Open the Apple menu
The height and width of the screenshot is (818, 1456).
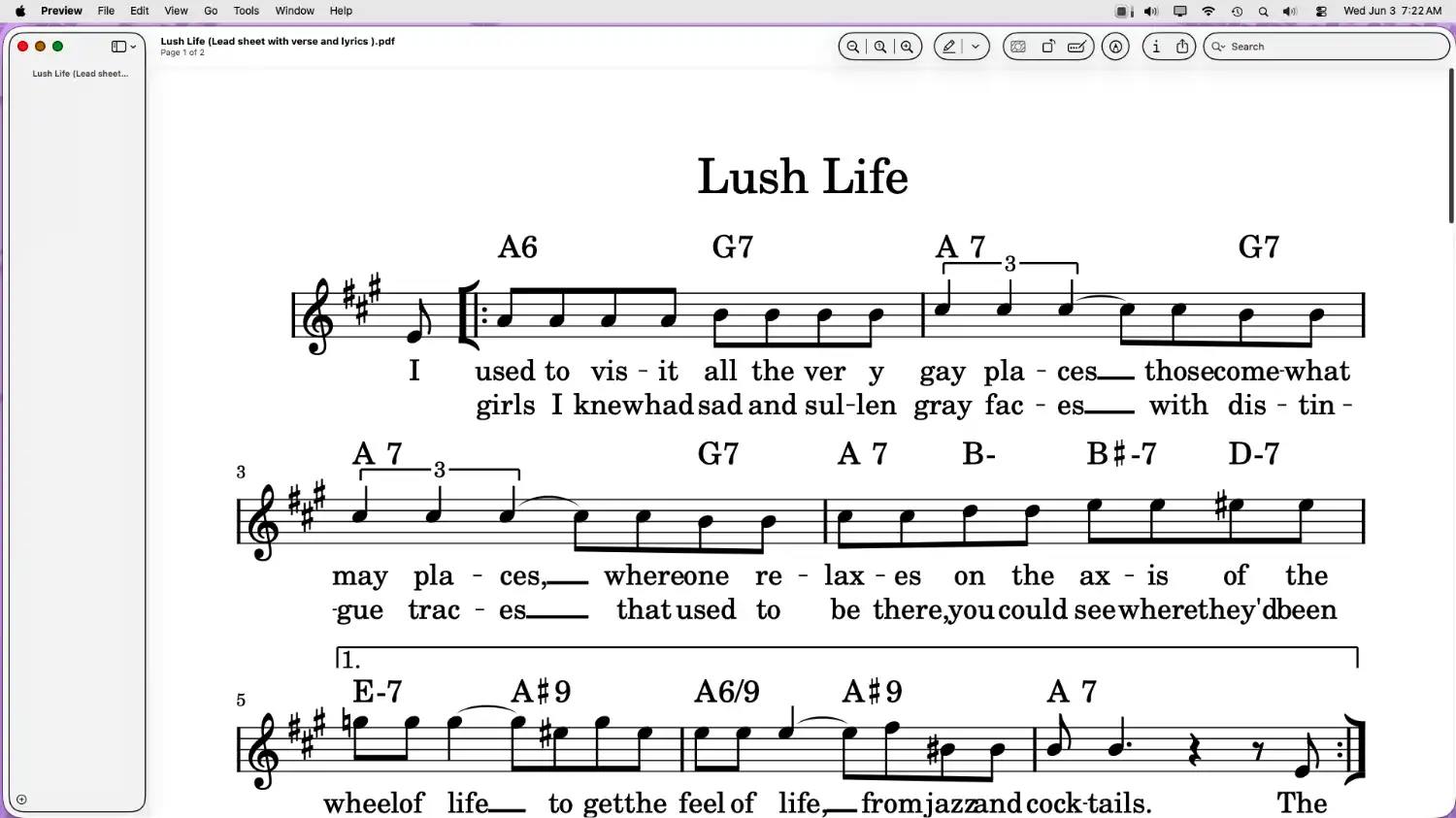click(20, 11)
